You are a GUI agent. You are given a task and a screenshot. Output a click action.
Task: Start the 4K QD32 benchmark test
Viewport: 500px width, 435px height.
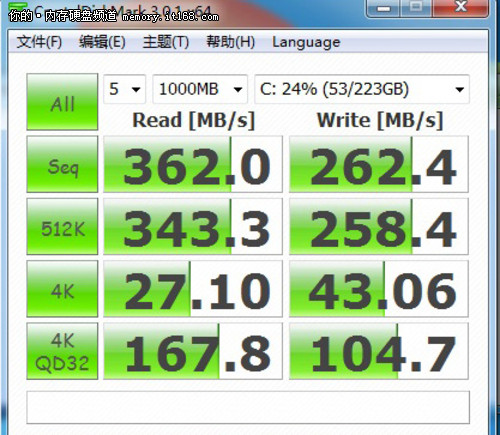[x=62, y=351]
